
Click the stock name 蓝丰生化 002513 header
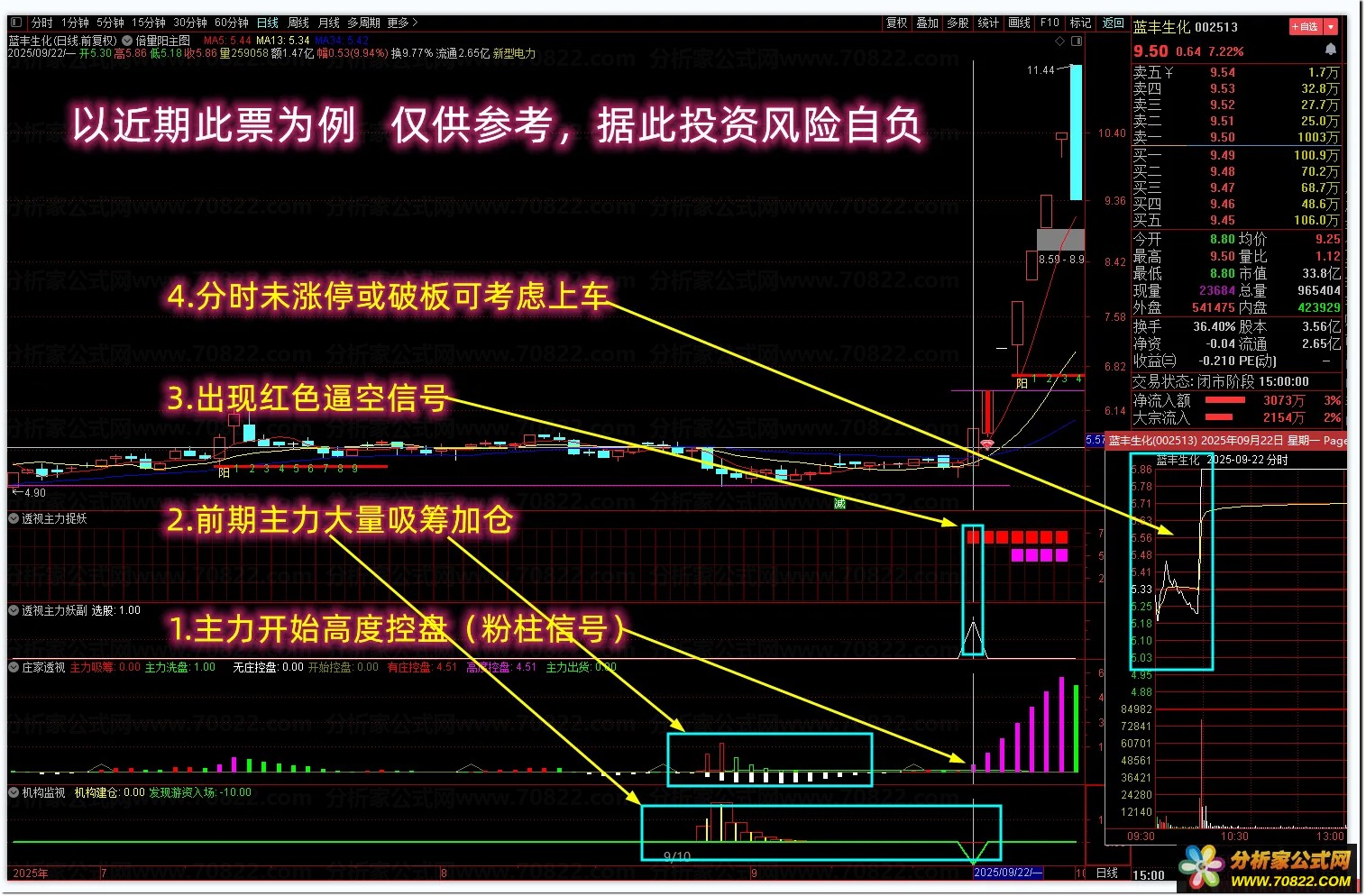[1186, 27]
